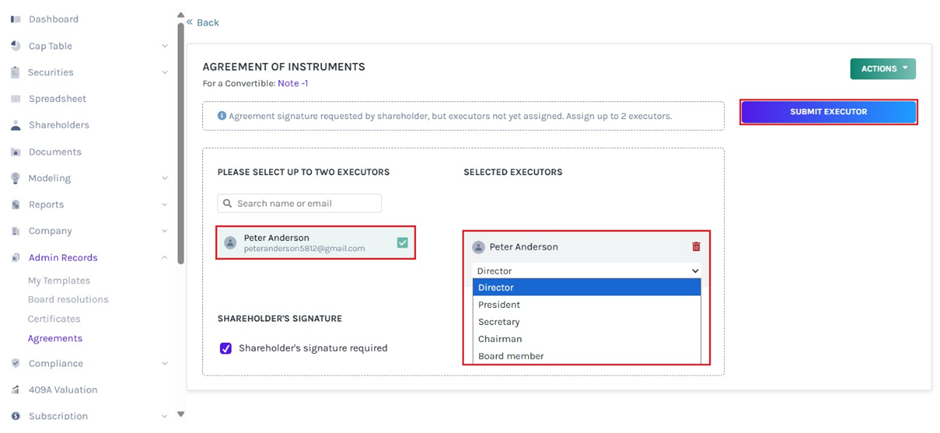Click Peter Anderson avatar in executor list
Image resolution: width=940 pixels, height=433 pixels.
pos(230,243)
